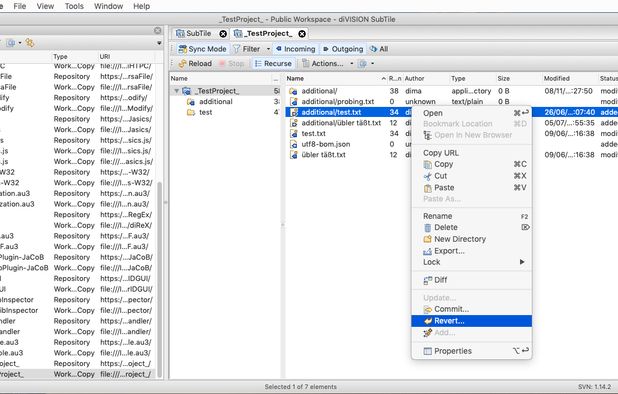Viewport: 618px width, 394px height.
Task: Toggle the Outgoing changes filter
Action: tap(343, 49)
